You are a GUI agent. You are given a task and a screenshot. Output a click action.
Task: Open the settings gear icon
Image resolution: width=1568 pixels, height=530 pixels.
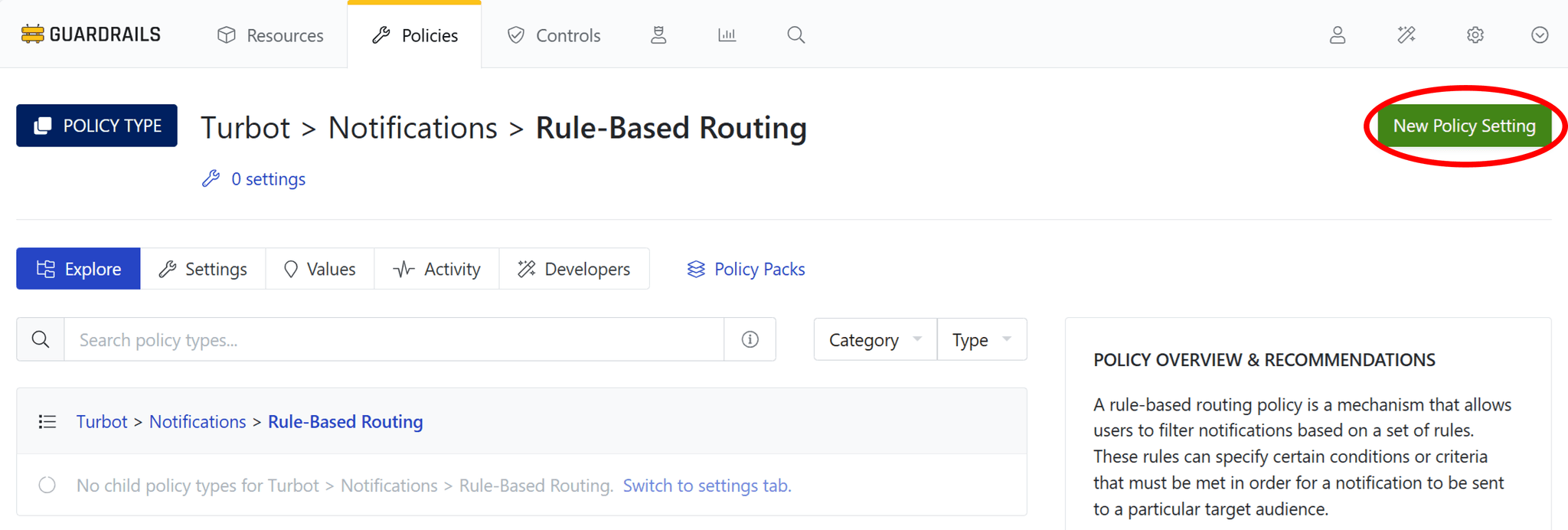[x=1475, y=35]
